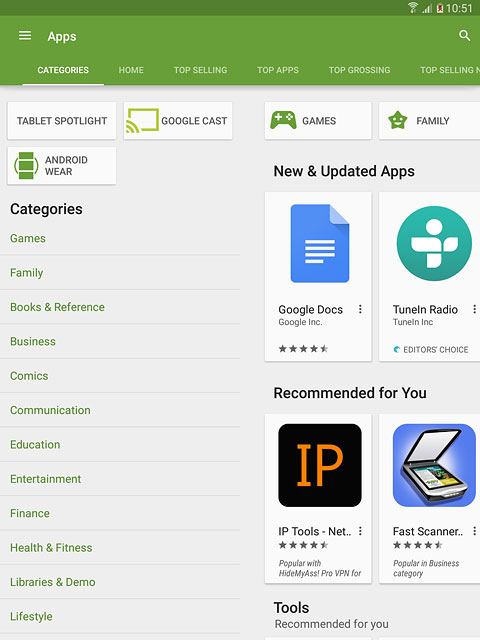The image size is (480, 640).
Task: Open Google Docs app icon
Action: click(x=320, y=244)
